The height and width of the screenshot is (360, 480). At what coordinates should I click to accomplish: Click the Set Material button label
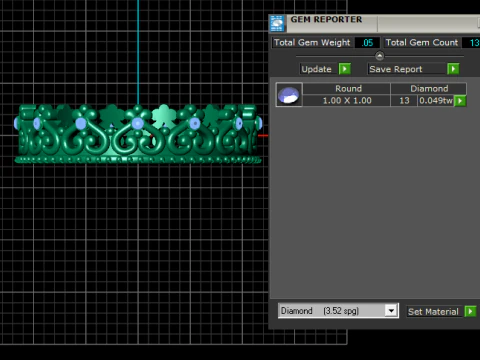(x=433, y=312)
